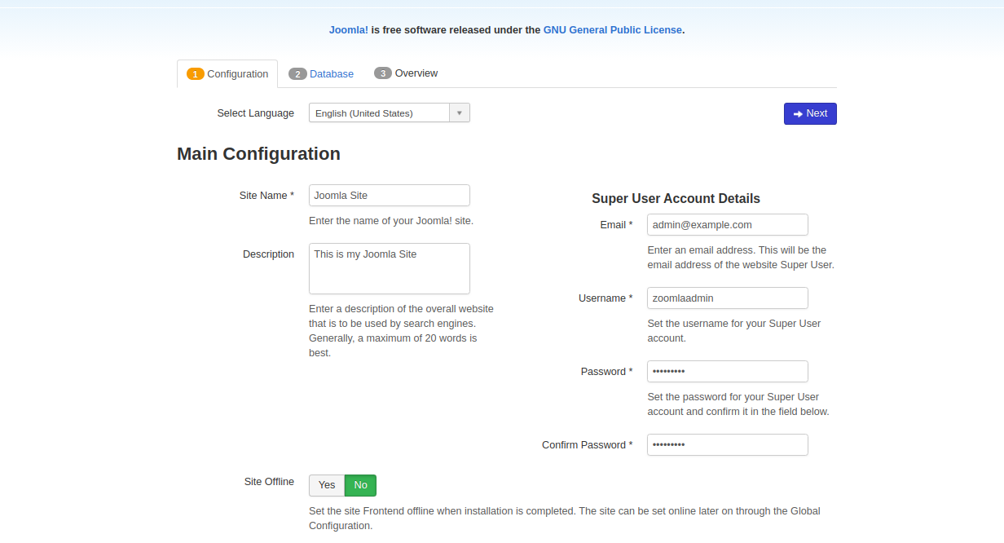Click the Site Name * label
1004x543 pixels.
(266, 196)
